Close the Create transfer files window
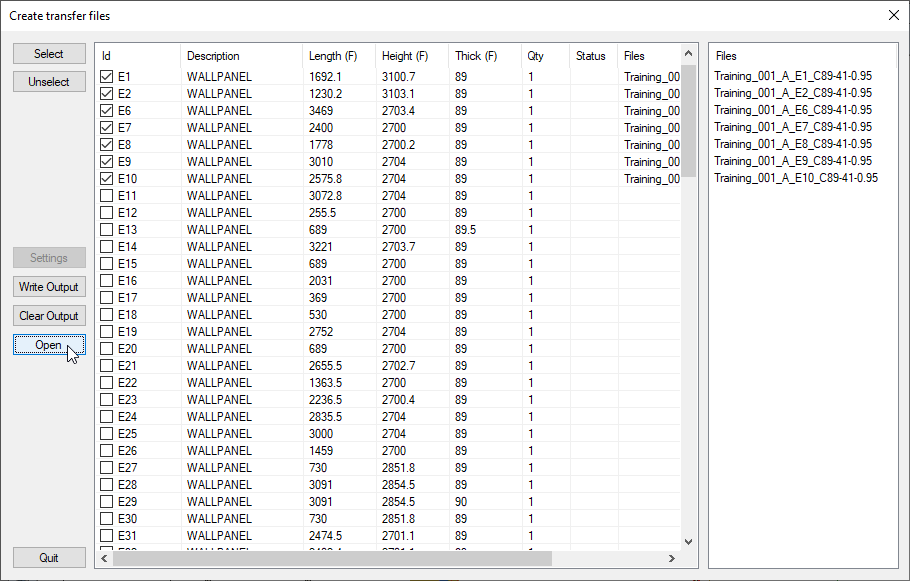This screenshot has height=581, width=910. point(893,15)
